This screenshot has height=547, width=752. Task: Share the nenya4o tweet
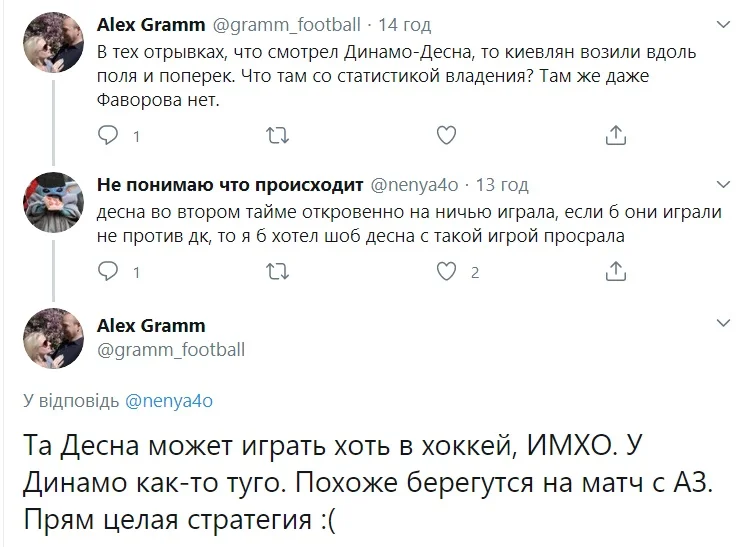tap(617, 271)
